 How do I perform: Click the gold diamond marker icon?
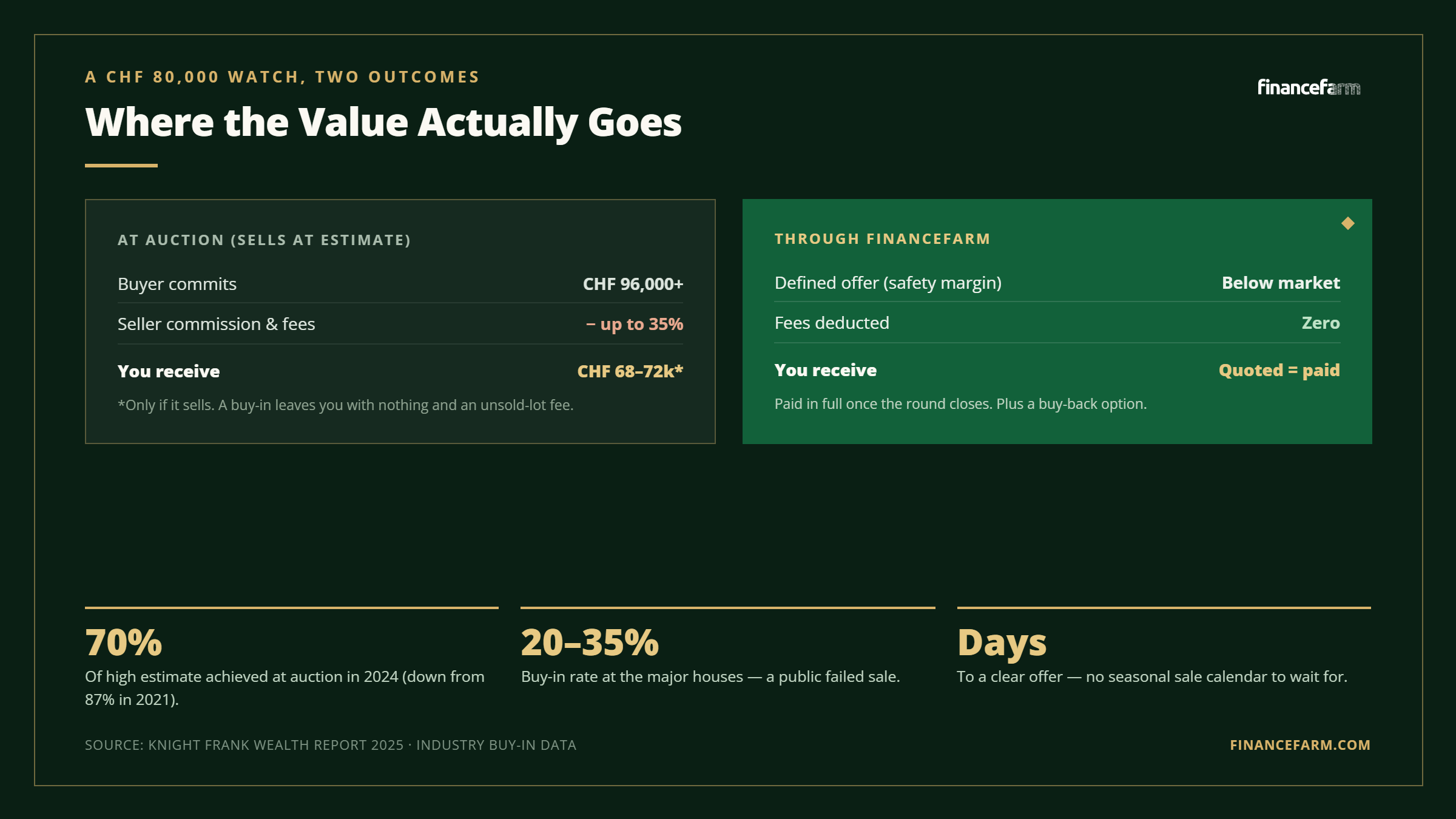[1348, 223]
